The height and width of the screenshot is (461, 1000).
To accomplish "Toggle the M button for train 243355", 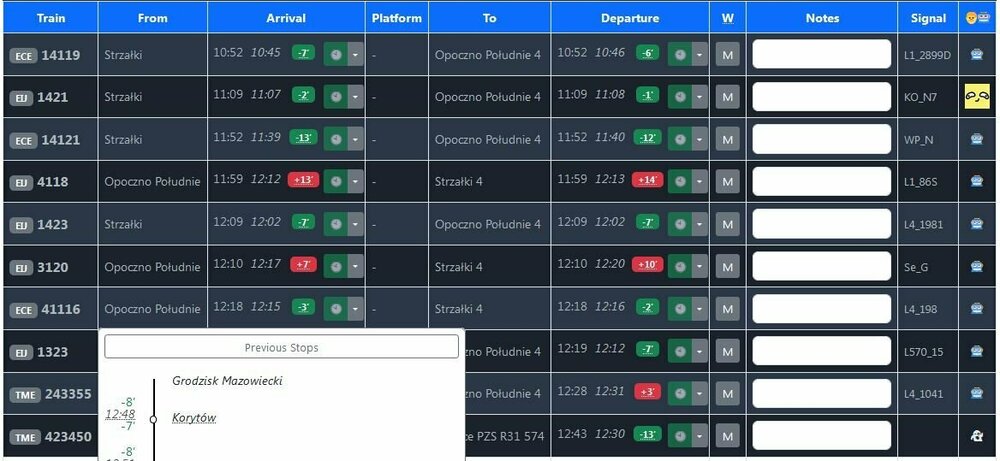I will tap(727, 393).
